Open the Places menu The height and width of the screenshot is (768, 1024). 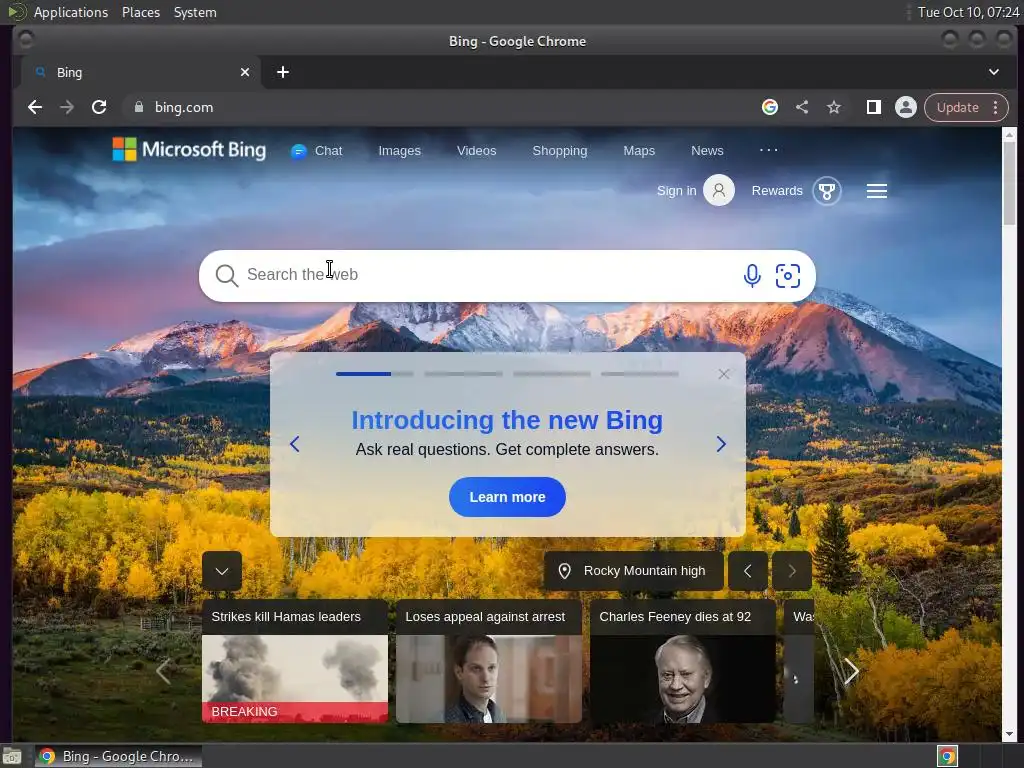coord(141,12)
